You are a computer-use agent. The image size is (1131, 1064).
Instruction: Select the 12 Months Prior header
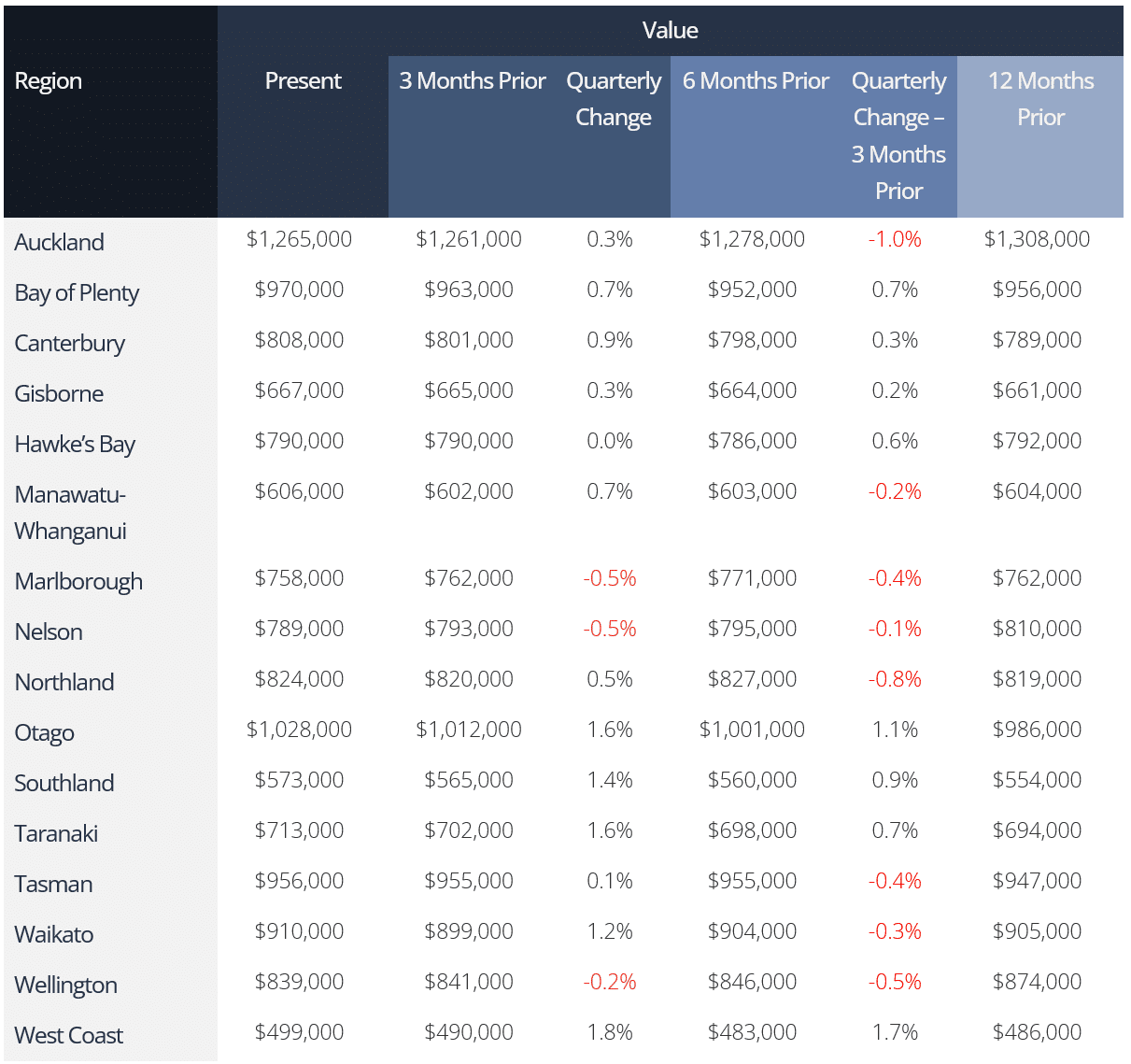[1040, 99]
